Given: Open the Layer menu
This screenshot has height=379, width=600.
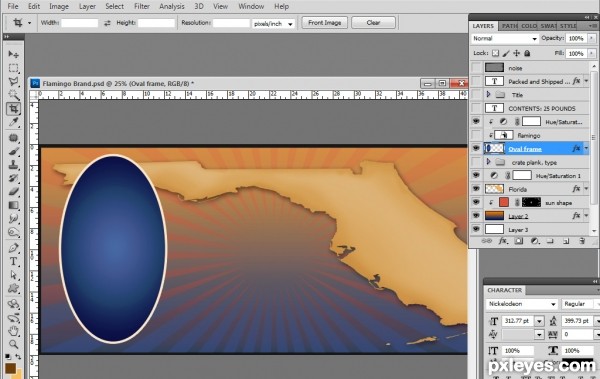Looking at the screenshot, I should [x=87, y=7].
